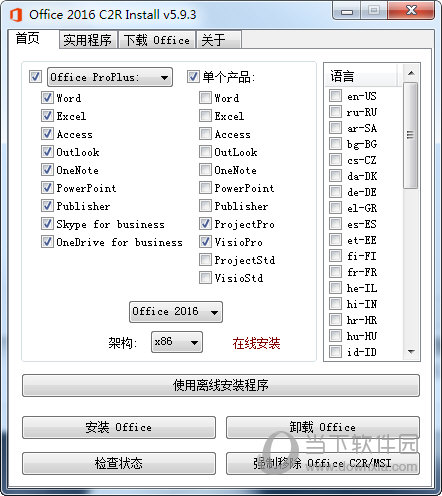Check OutLook under 单个产品
The height and width of the screenshot is (496, 442).
[x=205, y=151]
